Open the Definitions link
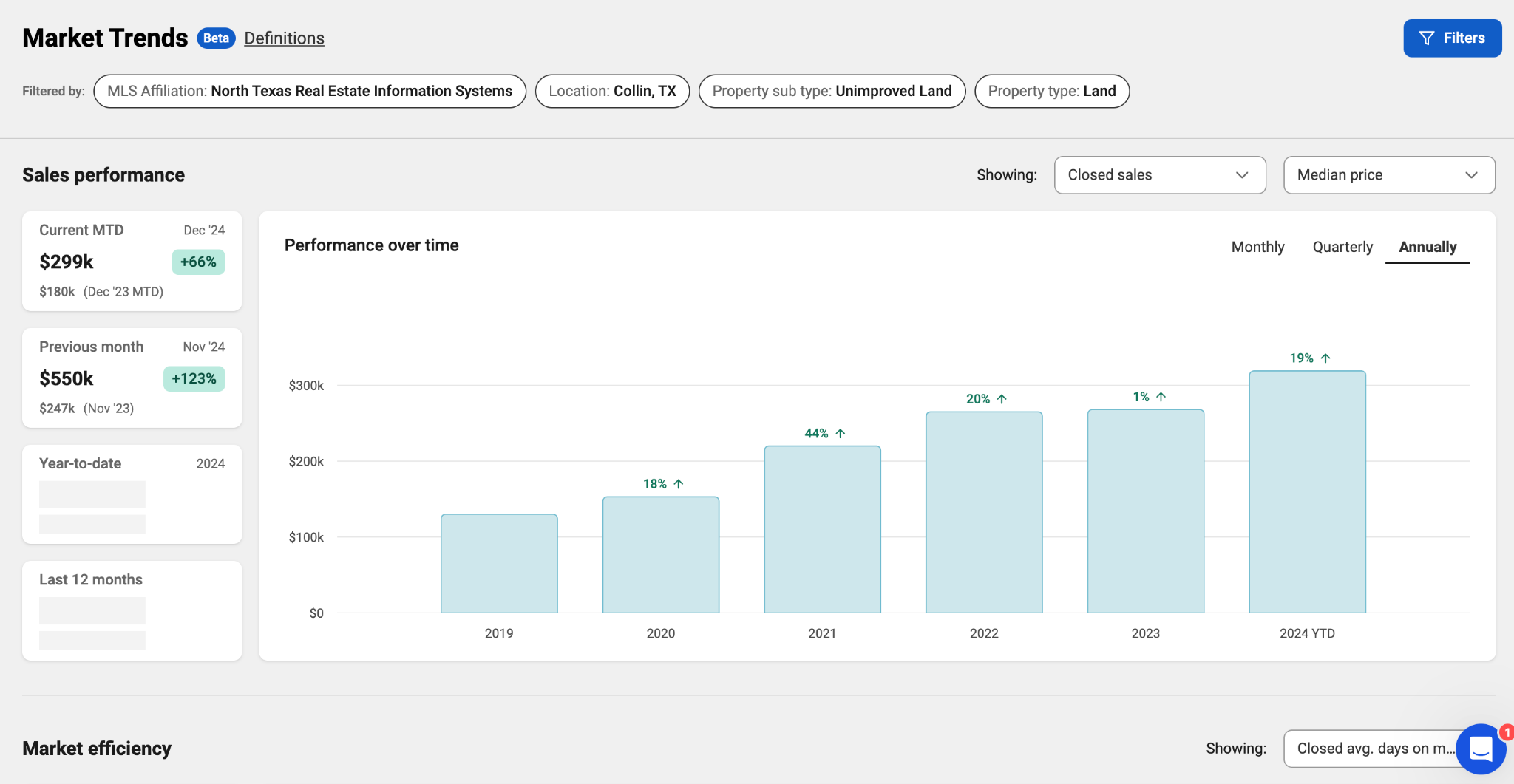1514x784 pixels. (x=284, y=38)
